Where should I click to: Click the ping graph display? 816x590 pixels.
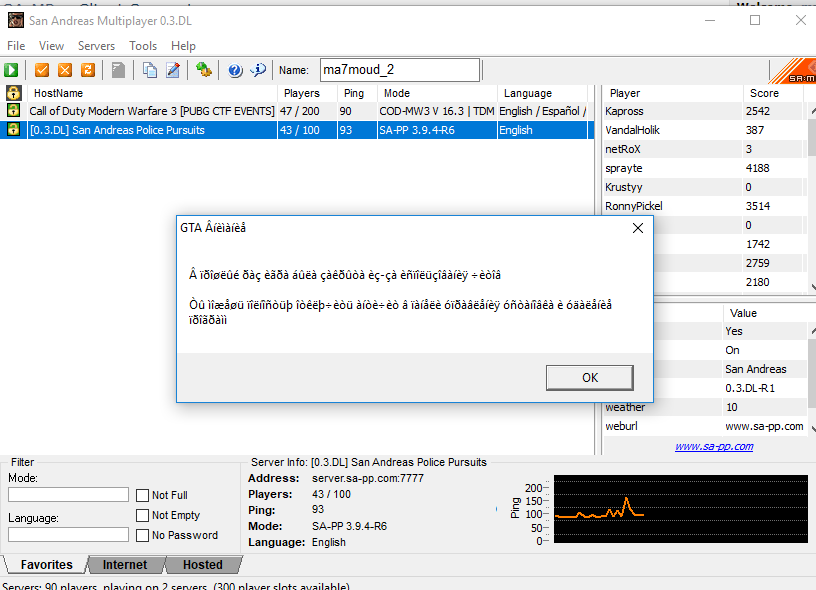(x=681, y=509)
